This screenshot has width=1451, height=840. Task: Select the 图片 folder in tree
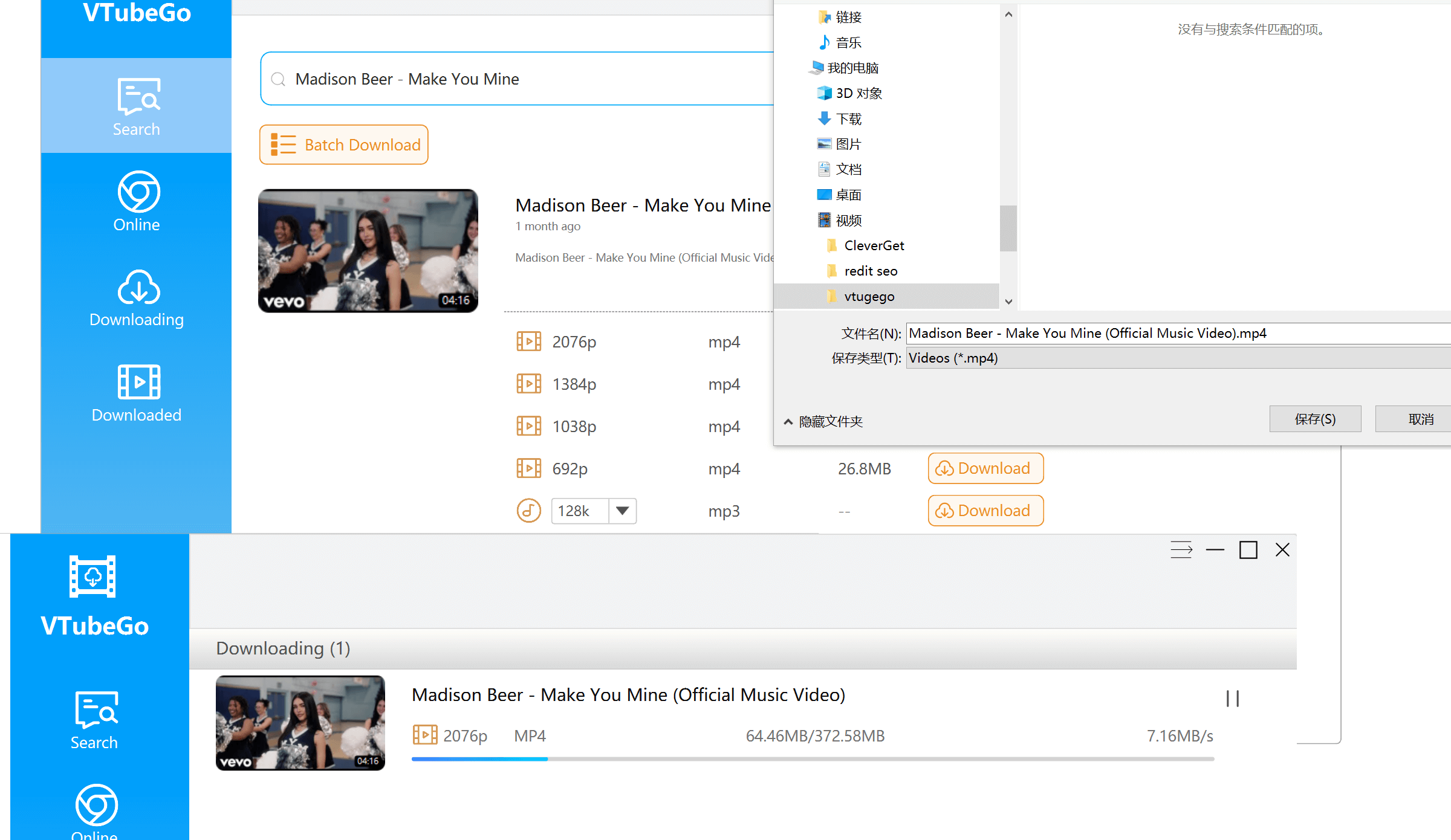(x=840, y=144)
